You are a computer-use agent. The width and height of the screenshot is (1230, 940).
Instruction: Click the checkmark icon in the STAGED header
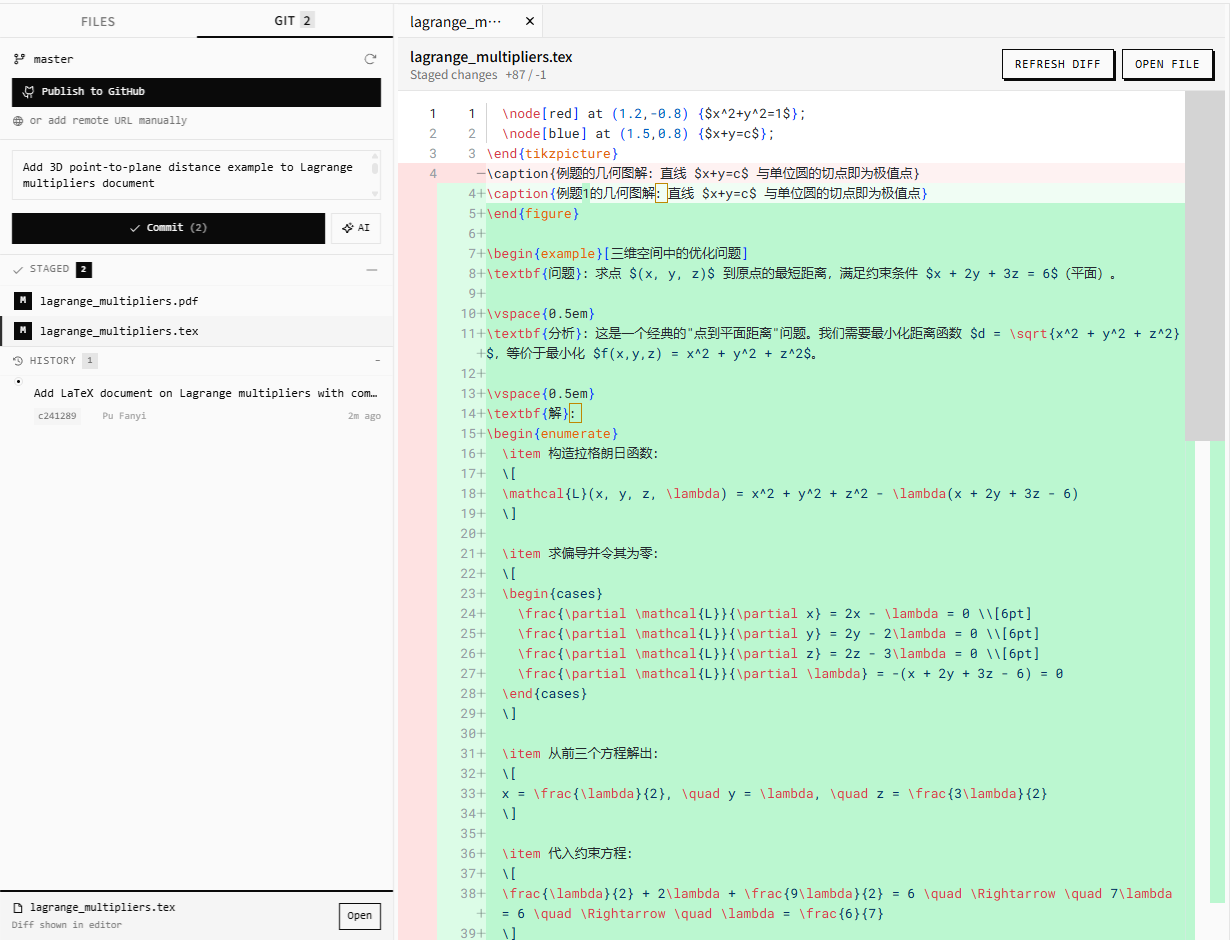click(x=18, y=269)
